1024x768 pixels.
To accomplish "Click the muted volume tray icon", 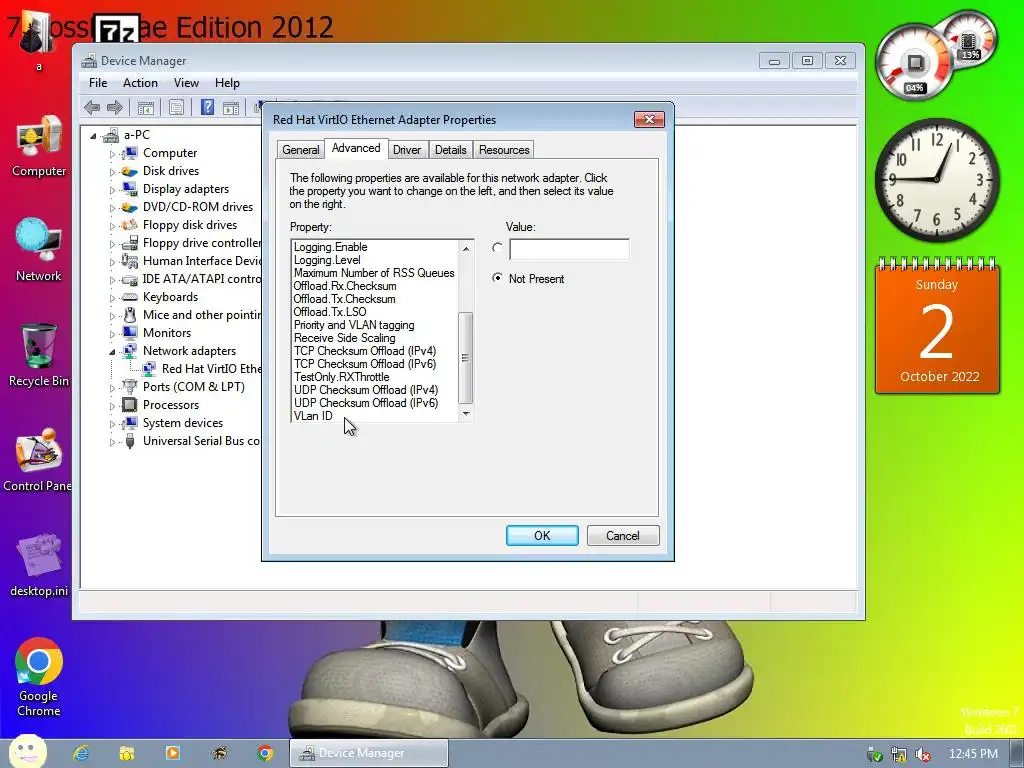I will [923, 754].
